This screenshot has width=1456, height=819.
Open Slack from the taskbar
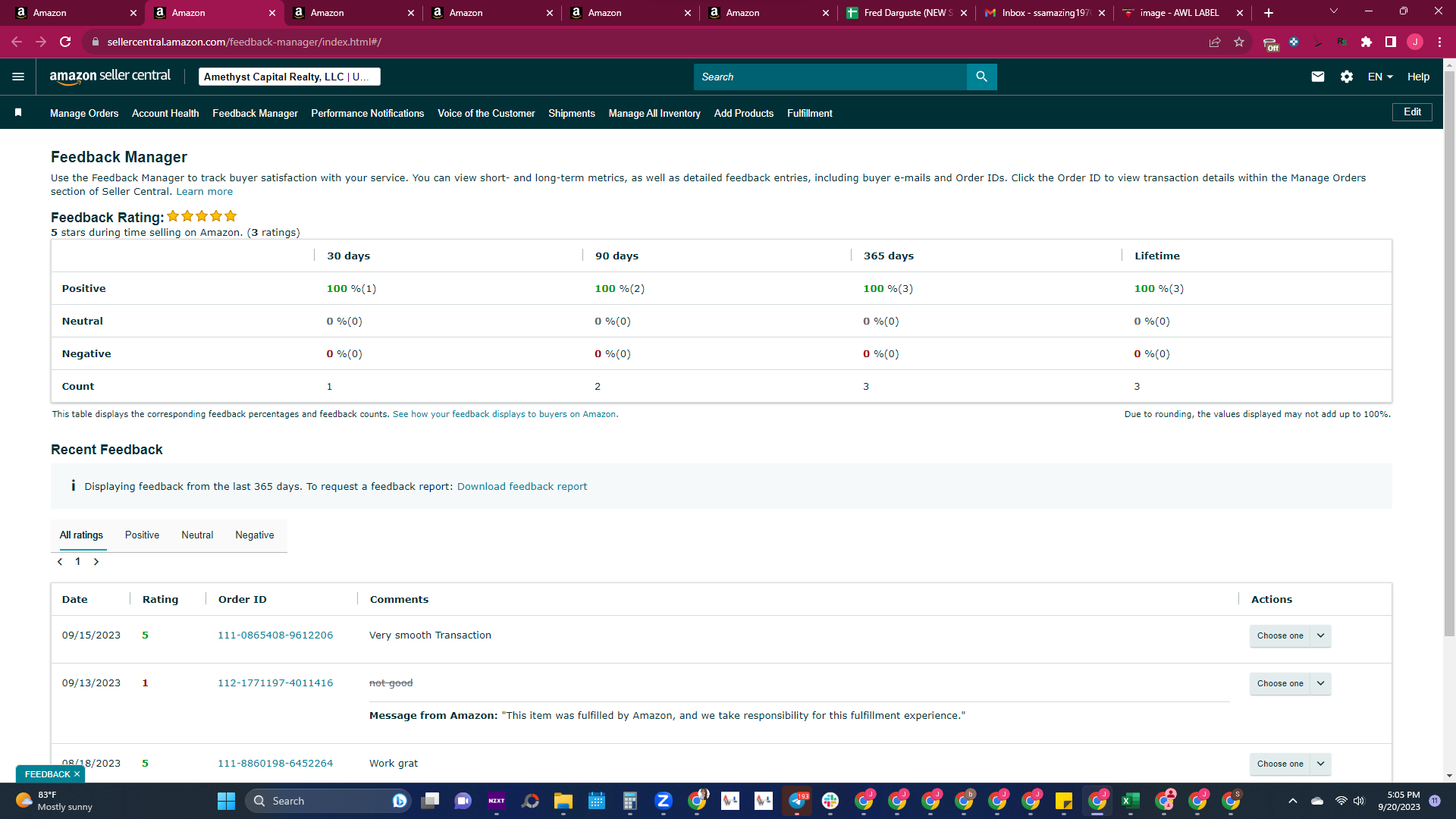tap(830, 801)
